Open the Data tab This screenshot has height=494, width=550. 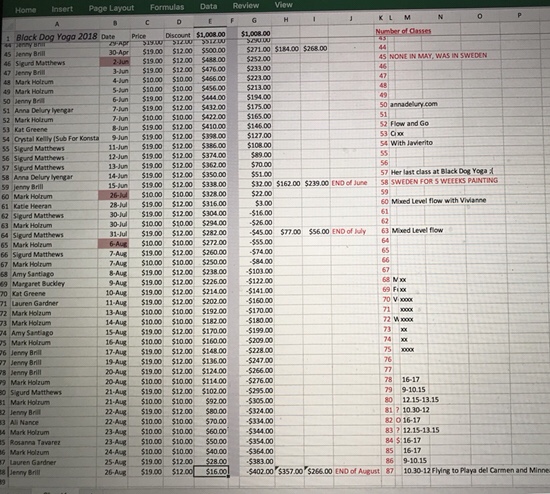point(208,6)
